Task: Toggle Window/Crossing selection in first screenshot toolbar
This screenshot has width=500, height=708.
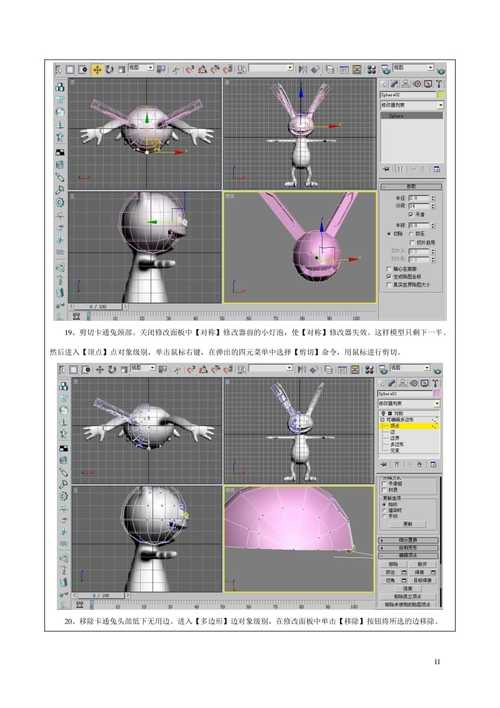Action: pos(83,69)
